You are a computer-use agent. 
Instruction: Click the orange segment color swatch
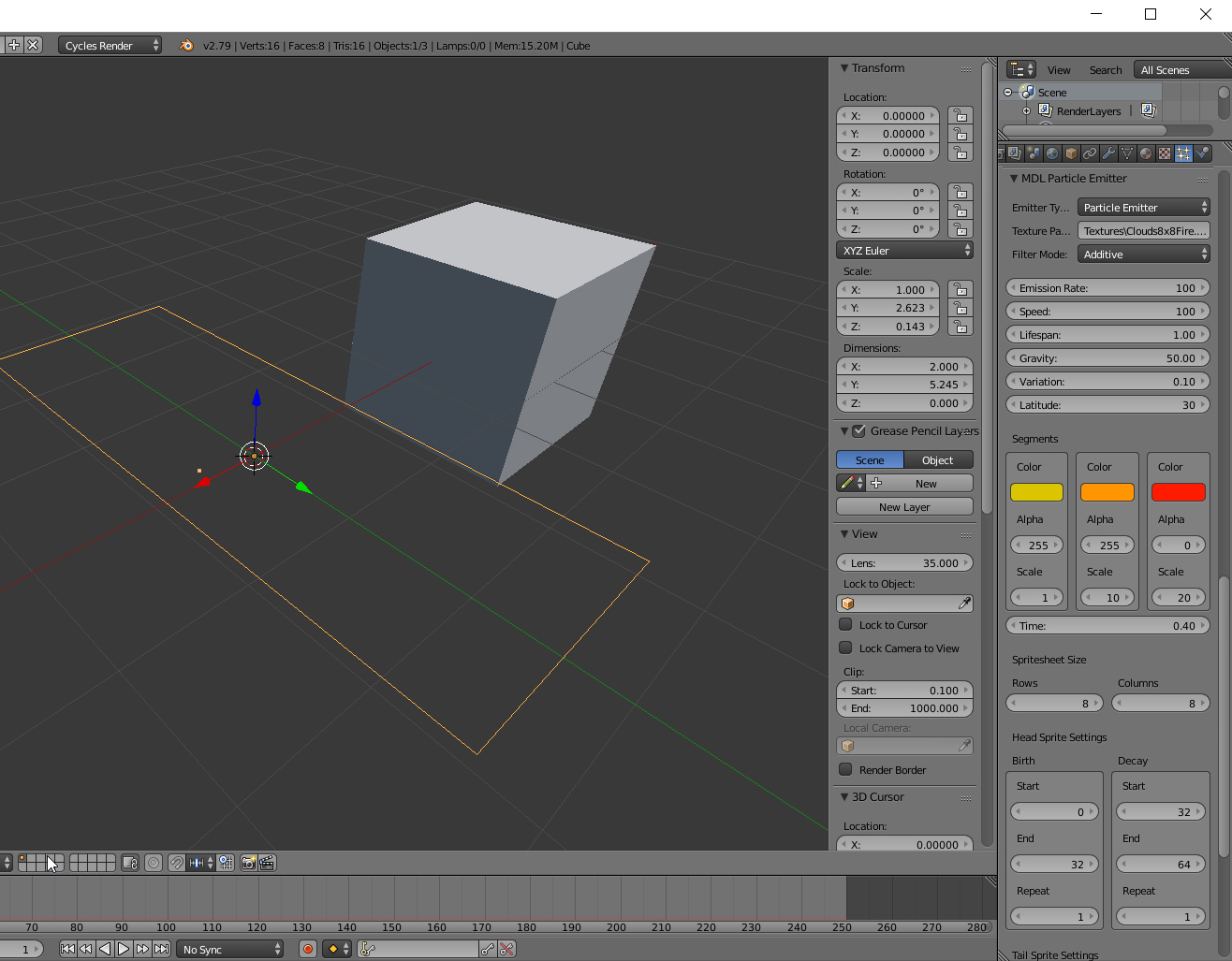(1107, 492)
